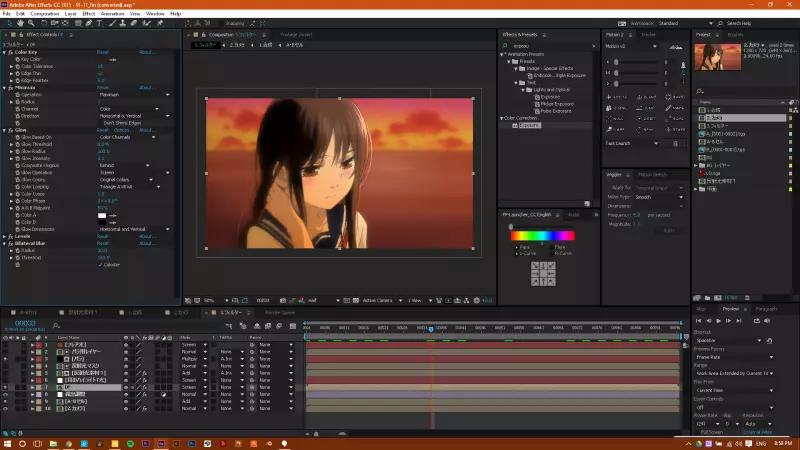Click the Windows Start button

coord(7,444)
